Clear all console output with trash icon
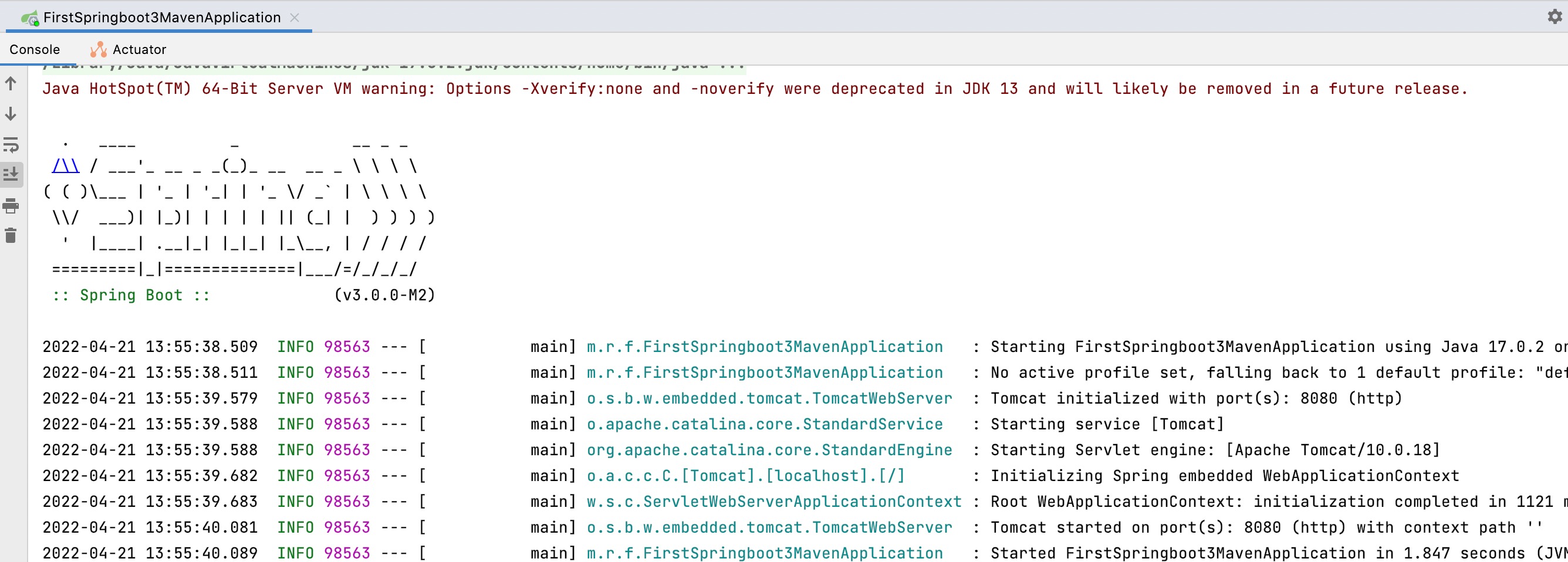Viewport: 1568px width, 562px height. pos(11,235)
